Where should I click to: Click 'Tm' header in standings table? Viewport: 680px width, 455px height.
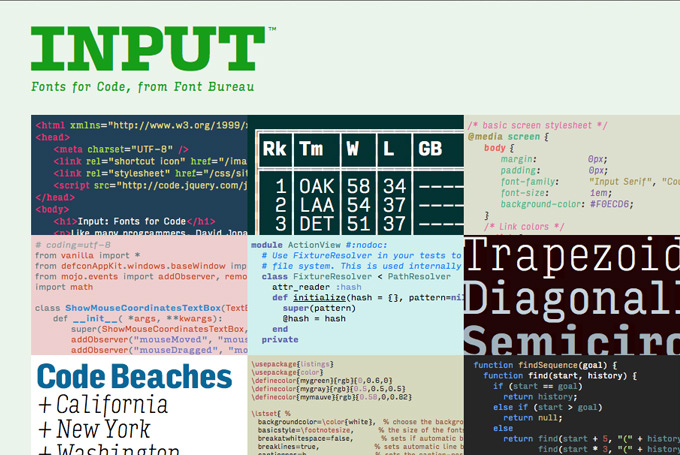(x=311, y=149)
